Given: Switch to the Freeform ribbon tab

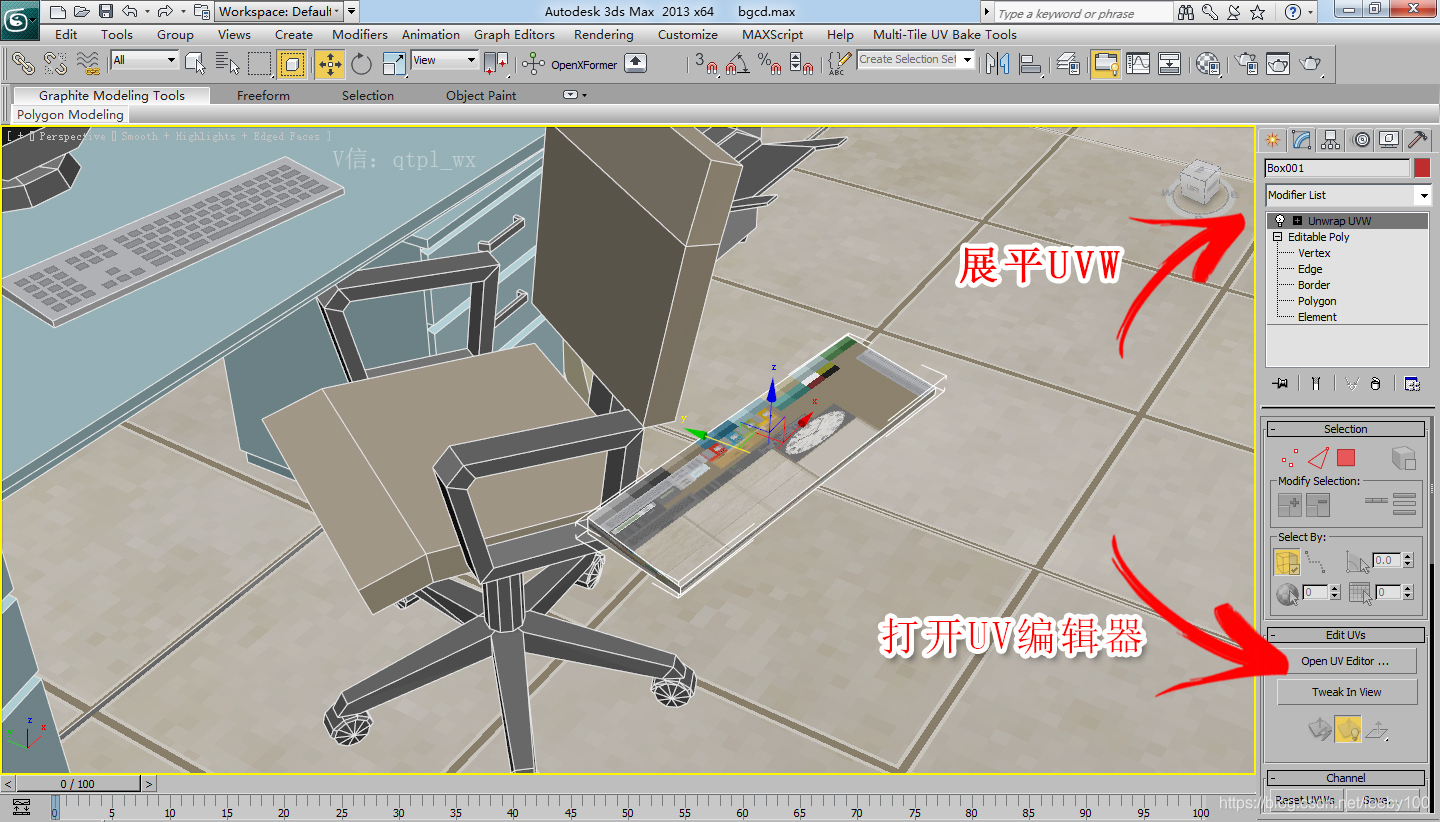Looking at the screenshot, I should coord(263,95).
